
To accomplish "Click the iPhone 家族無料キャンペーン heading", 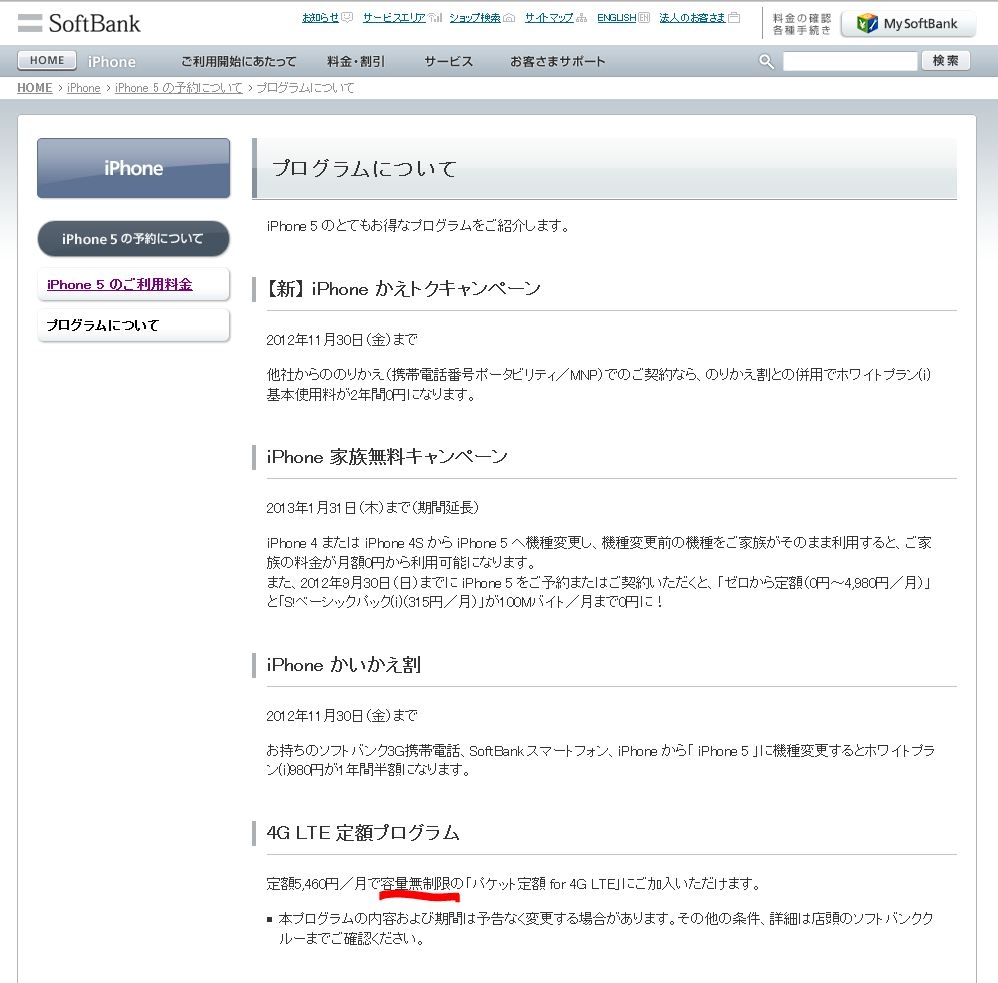I will [x=387, y=457].
